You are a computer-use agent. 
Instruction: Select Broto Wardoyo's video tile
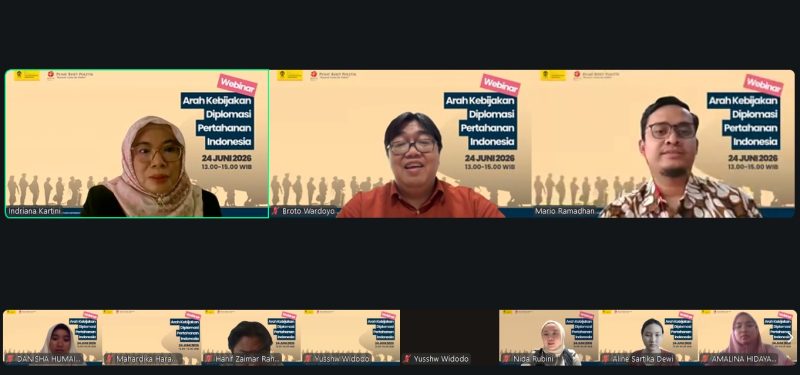coord(401,144)
